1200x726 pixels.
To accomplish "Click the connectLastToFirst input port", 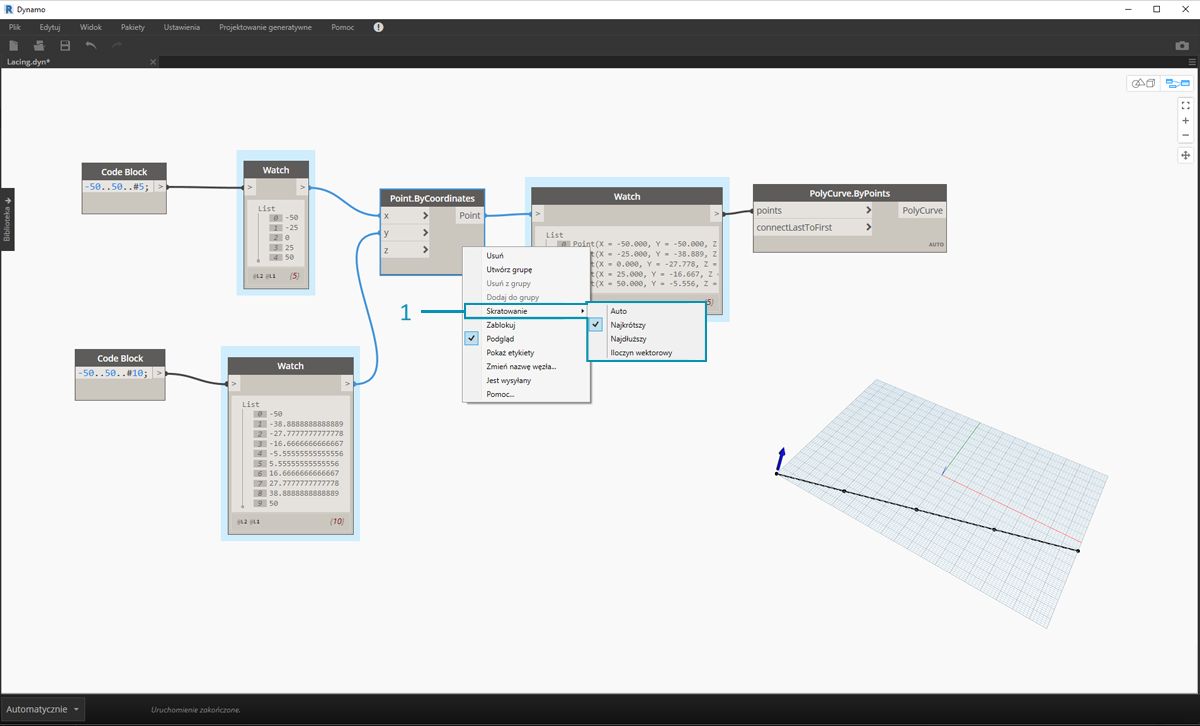I will pyautogui.click(x=813, y=227).
